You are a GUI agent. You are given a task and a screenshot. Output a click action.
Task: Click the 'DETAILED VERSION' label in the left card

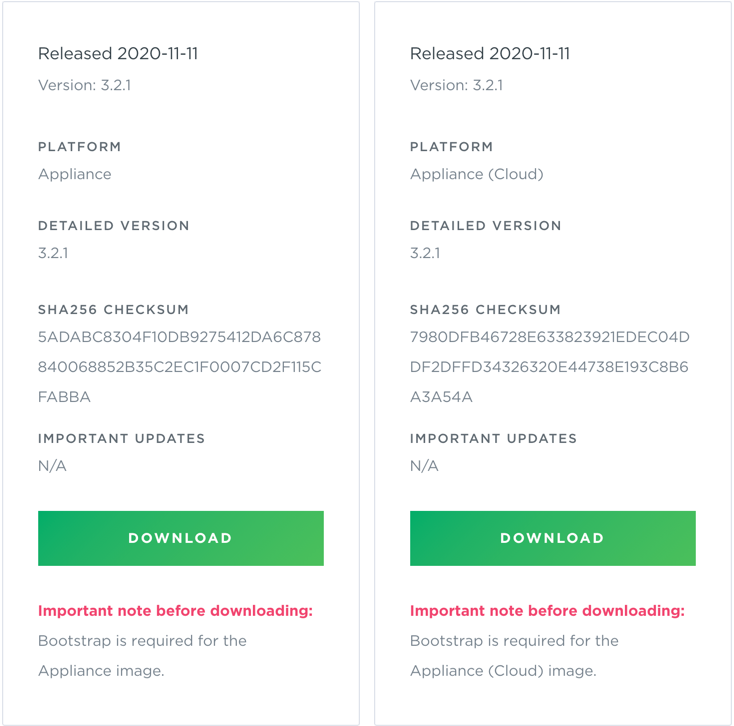pyautogui.click(x=114, y=226)
